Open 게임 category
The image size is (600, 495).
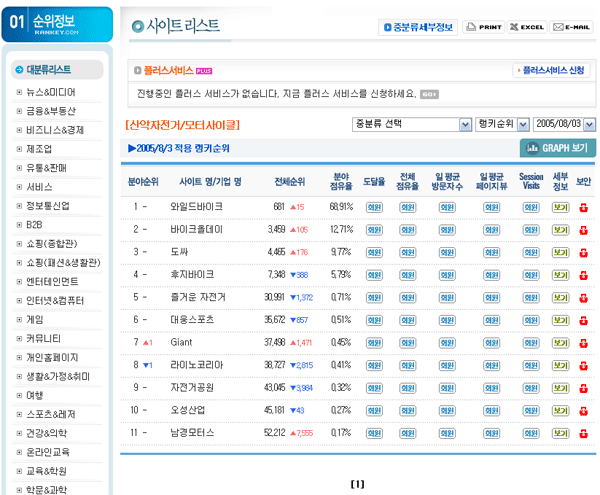(x=34, y=319)
